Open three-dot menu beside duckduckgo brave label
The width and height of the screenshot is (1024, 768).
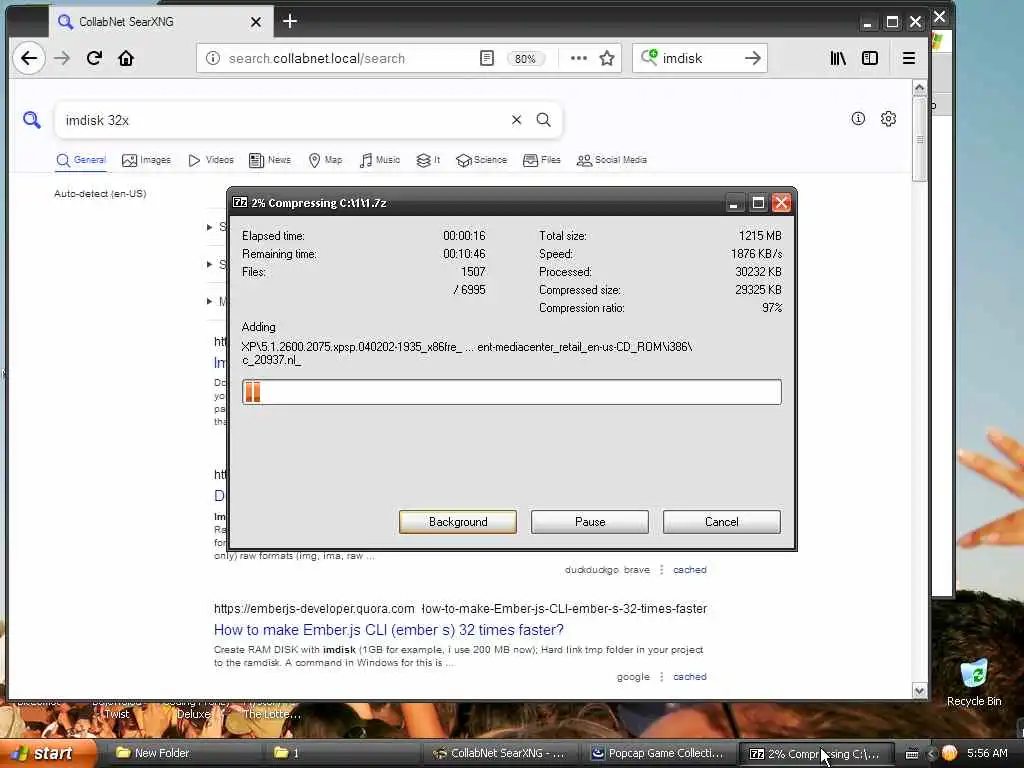(x=662, y=569)
